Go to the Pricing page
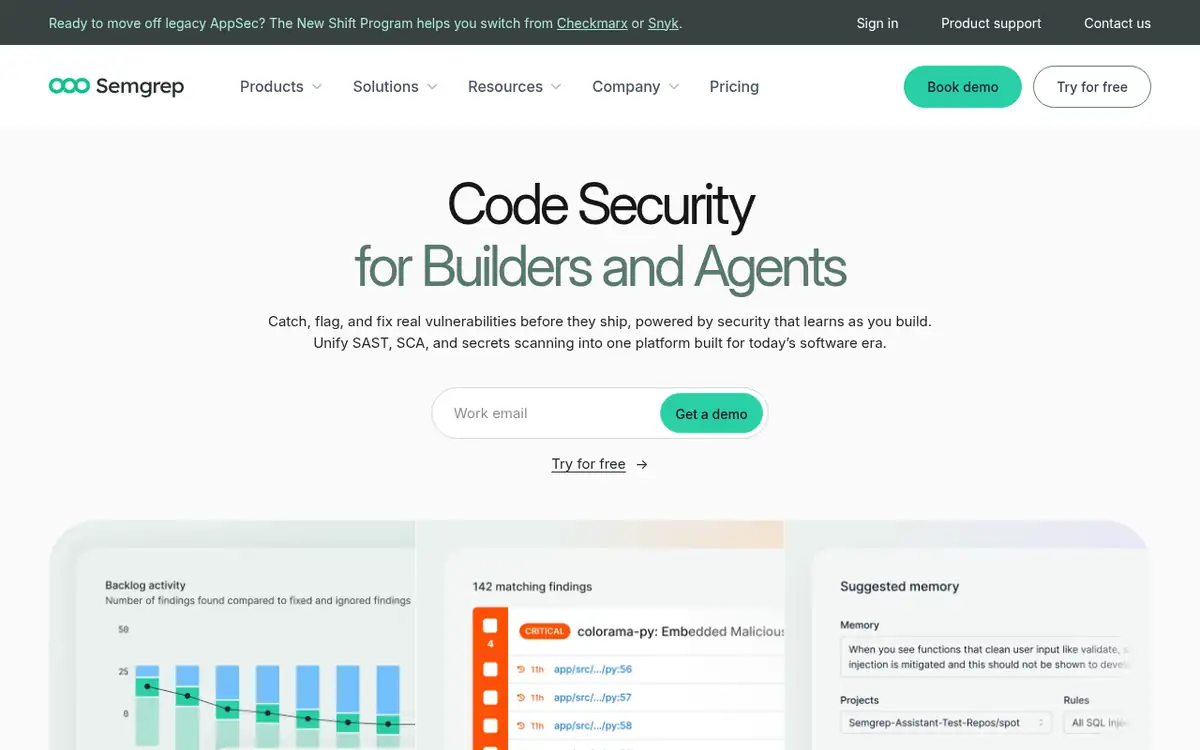Screen dimensions: 1200x750 point(734,87)
